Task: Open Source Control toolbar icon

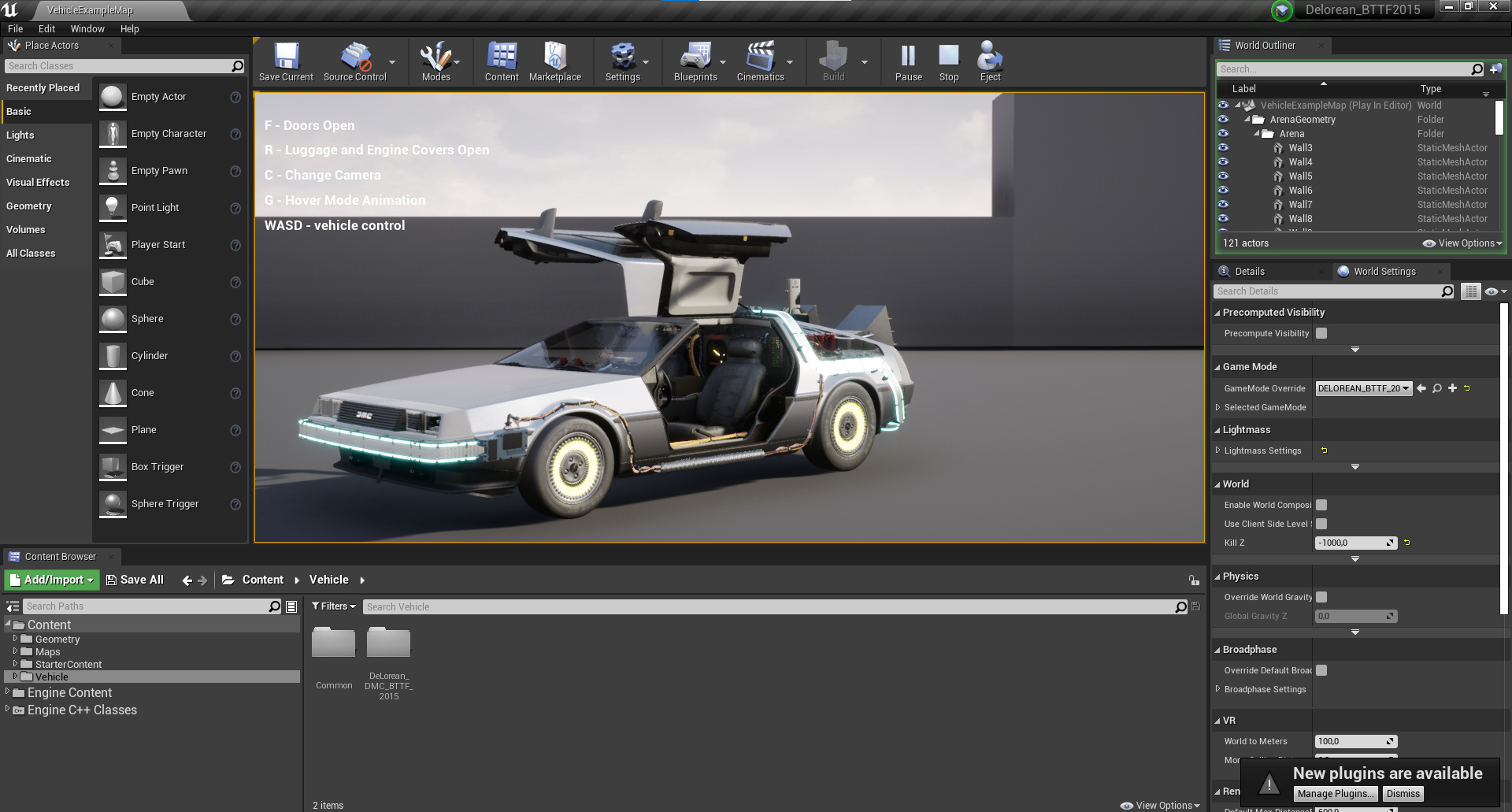Action: 355,61
